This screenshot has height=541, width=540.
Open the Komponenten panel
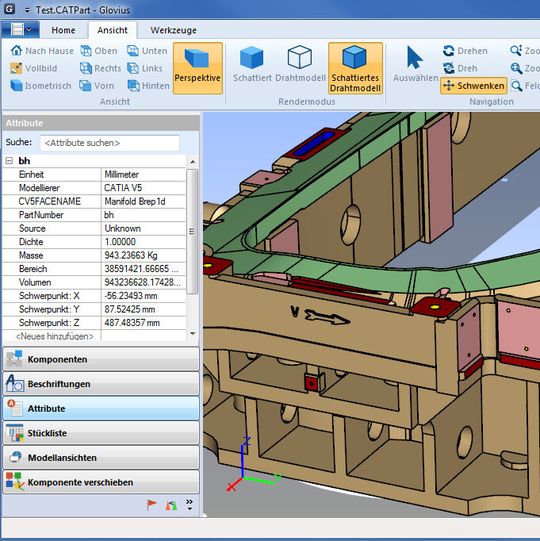point(101,359)
